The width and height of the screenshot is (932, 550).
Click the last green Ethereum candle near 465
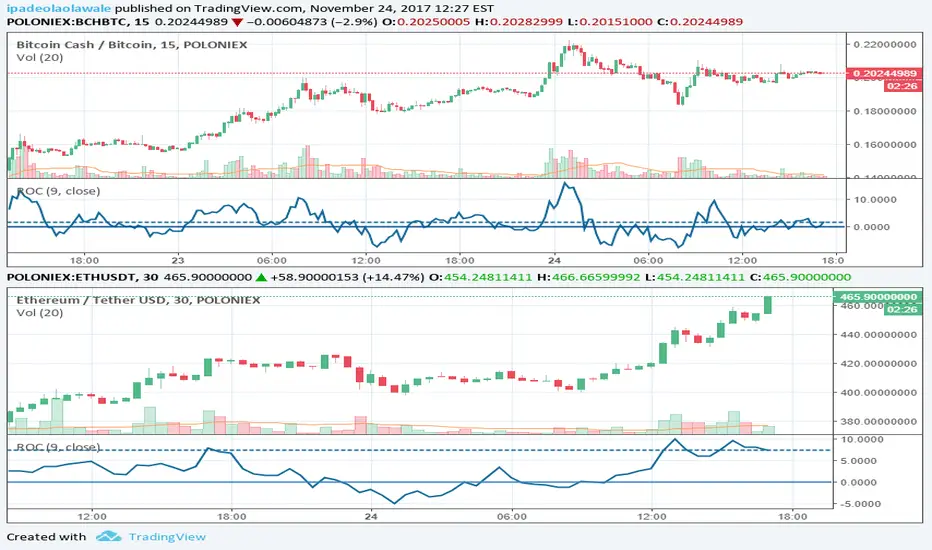point(768,304)
